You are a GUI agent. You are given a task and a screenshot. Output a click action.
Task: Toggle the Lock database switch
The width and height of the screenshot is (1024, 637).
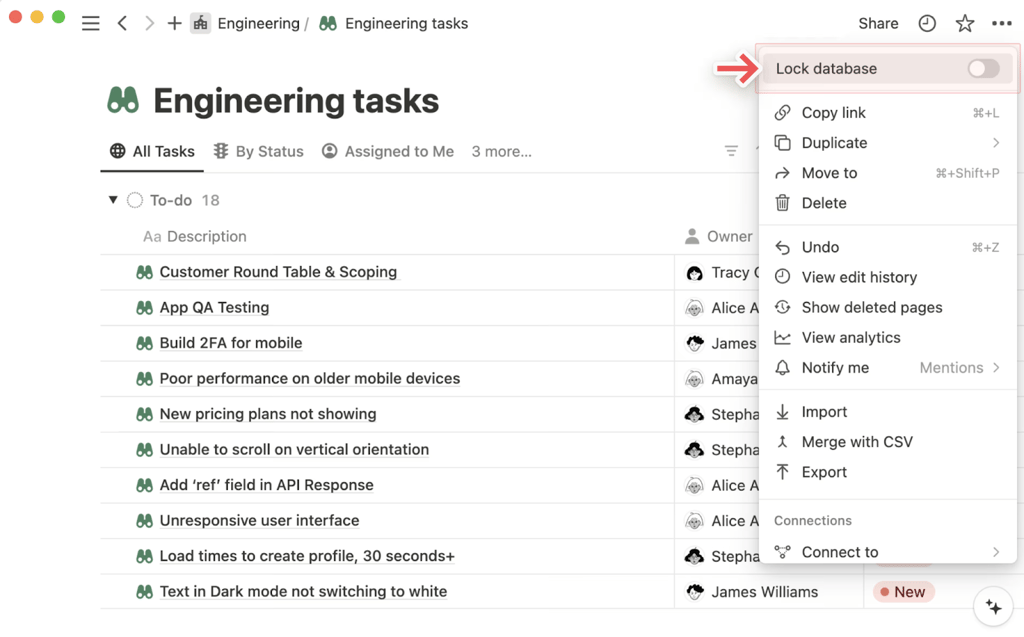point(983,68)
